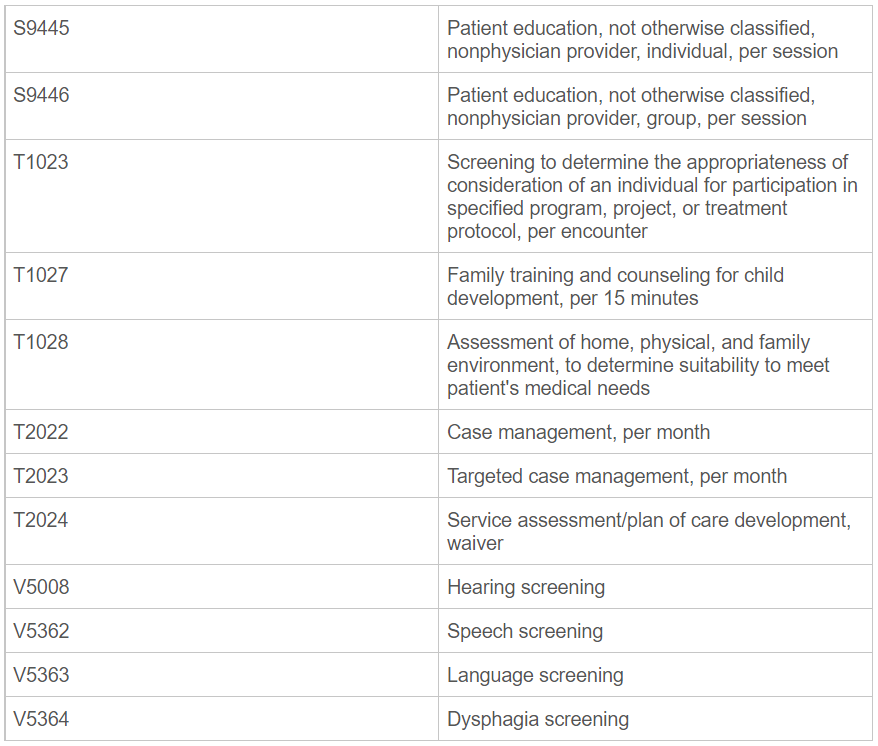Click the V5008 code cell
This screenshot has width=878, height=746.
(x=42, y=588)
